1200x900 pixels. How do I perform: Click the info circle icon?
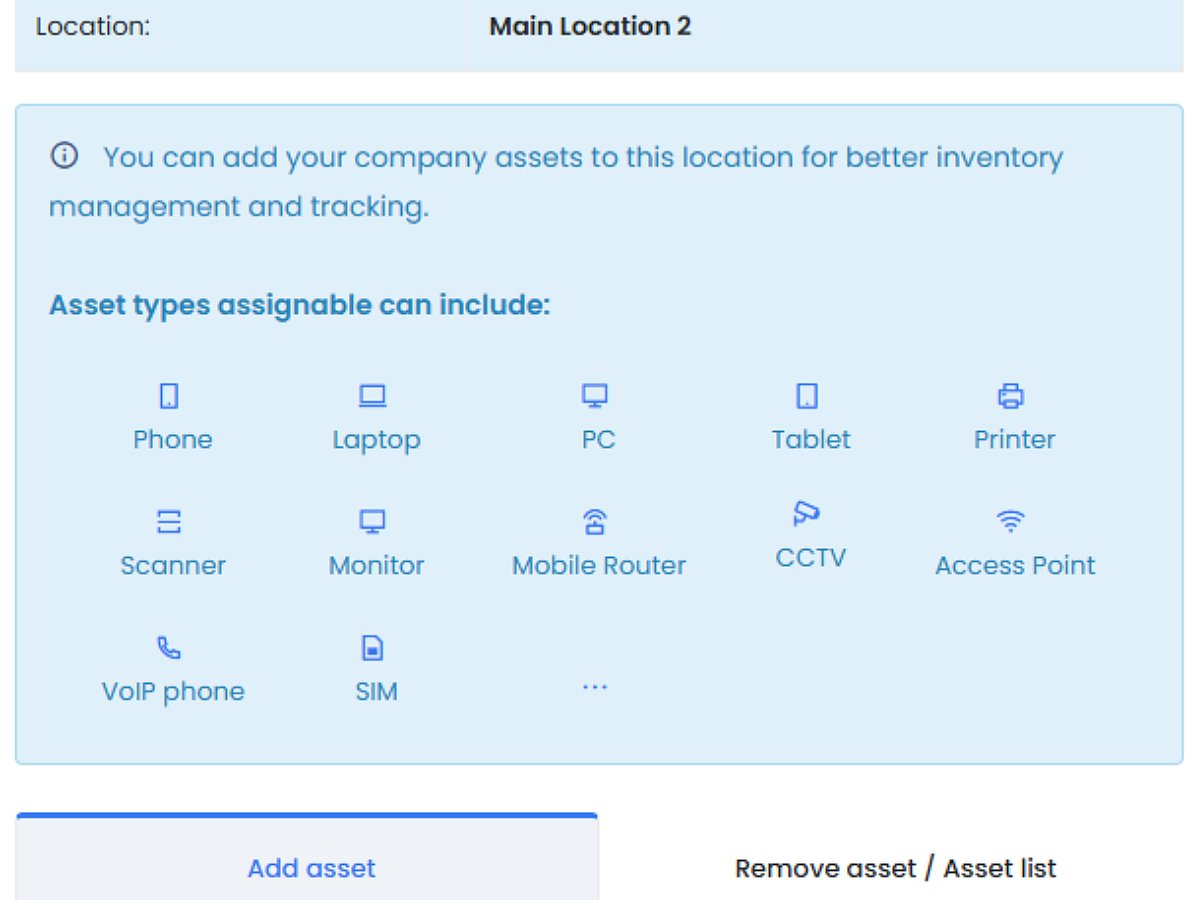64,157
